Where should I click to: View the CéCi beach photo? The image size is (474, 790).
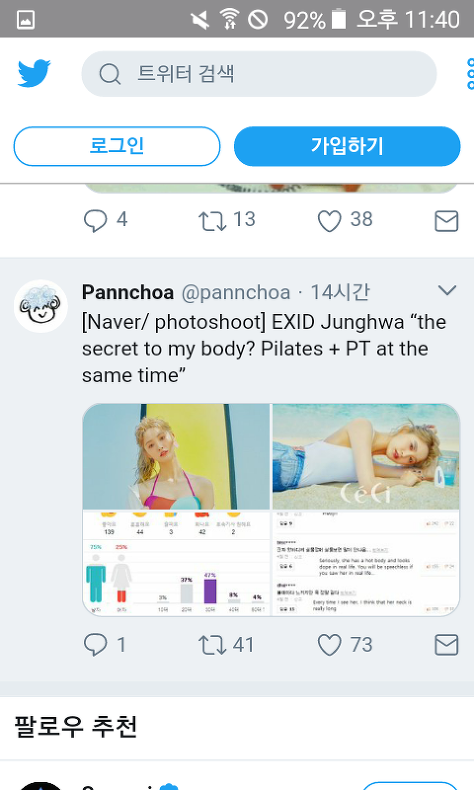[366, 456]
